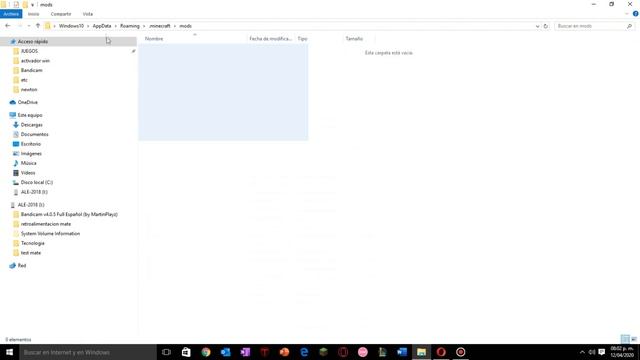Open the etc folder in quick access
The image size is (640, 360).
[24, 80]
